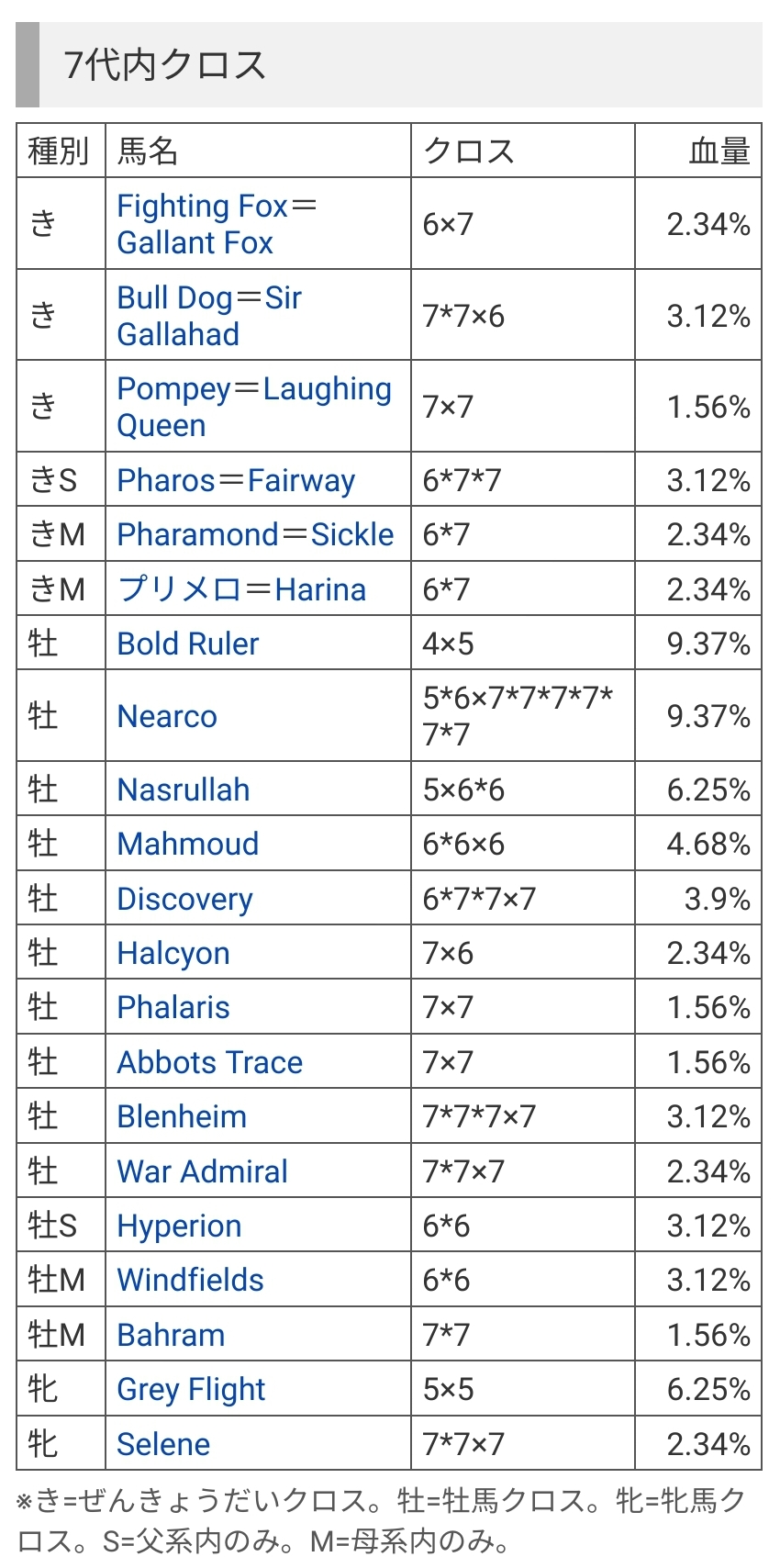The image size is (780, 1568).
Task: Open the Discovery link
Action: (184, 899)
